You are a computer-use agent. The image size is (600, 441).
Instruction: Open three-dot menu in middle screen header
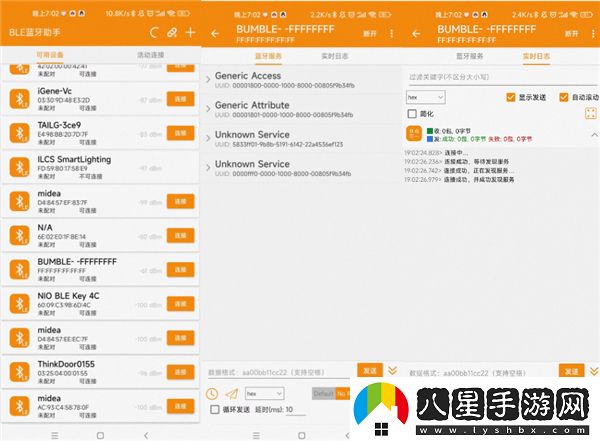coord(391,33)
